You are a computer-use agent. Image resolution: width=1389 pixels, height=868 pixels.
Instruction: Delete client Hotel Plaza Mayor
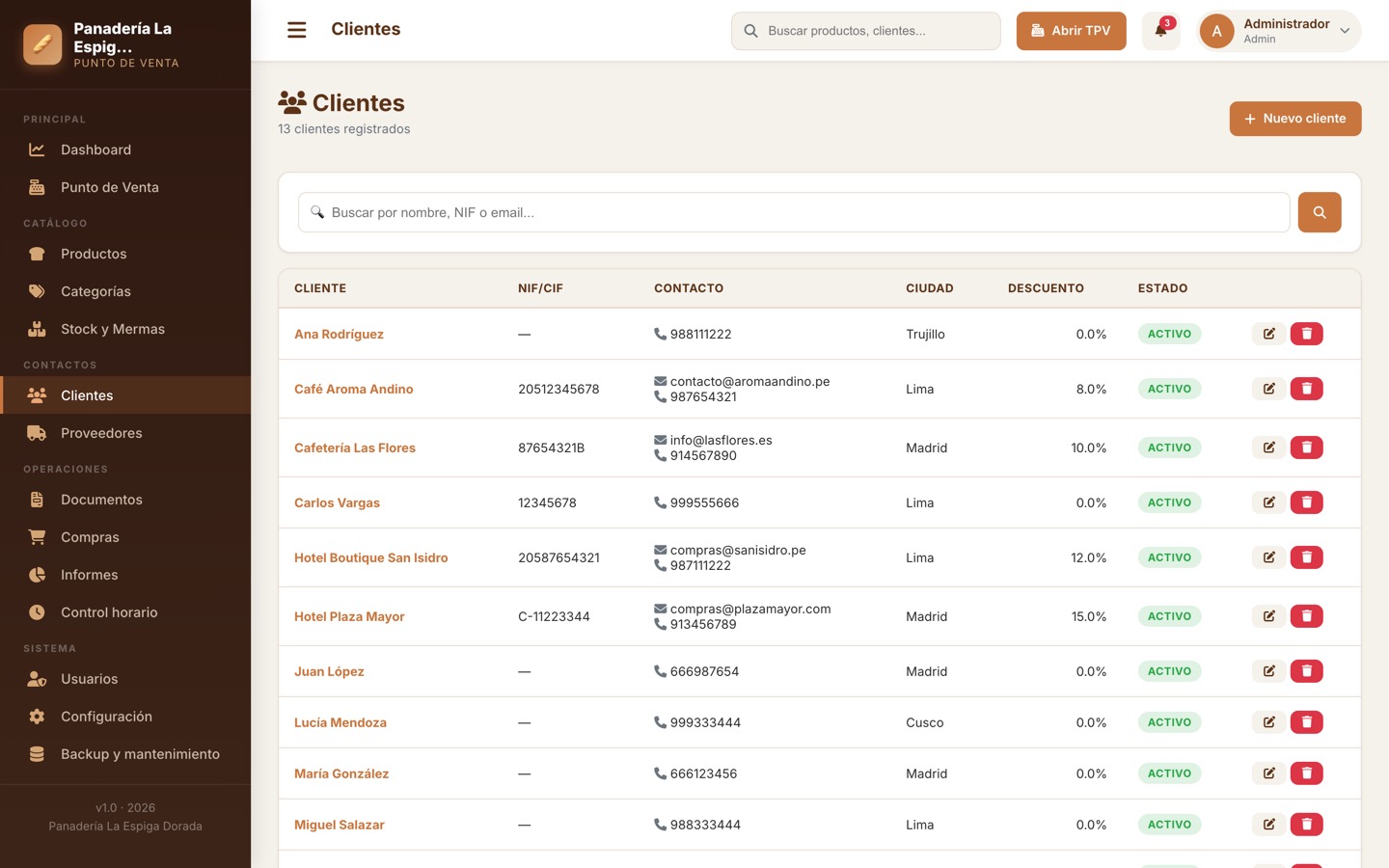point(1306,616)
